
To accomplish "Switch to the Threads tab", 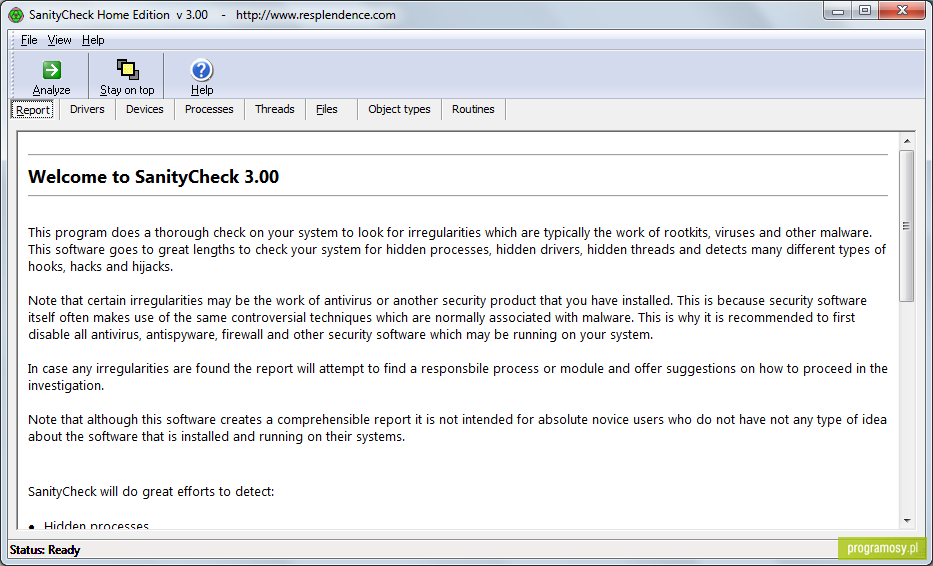I will tap(274, 110).
